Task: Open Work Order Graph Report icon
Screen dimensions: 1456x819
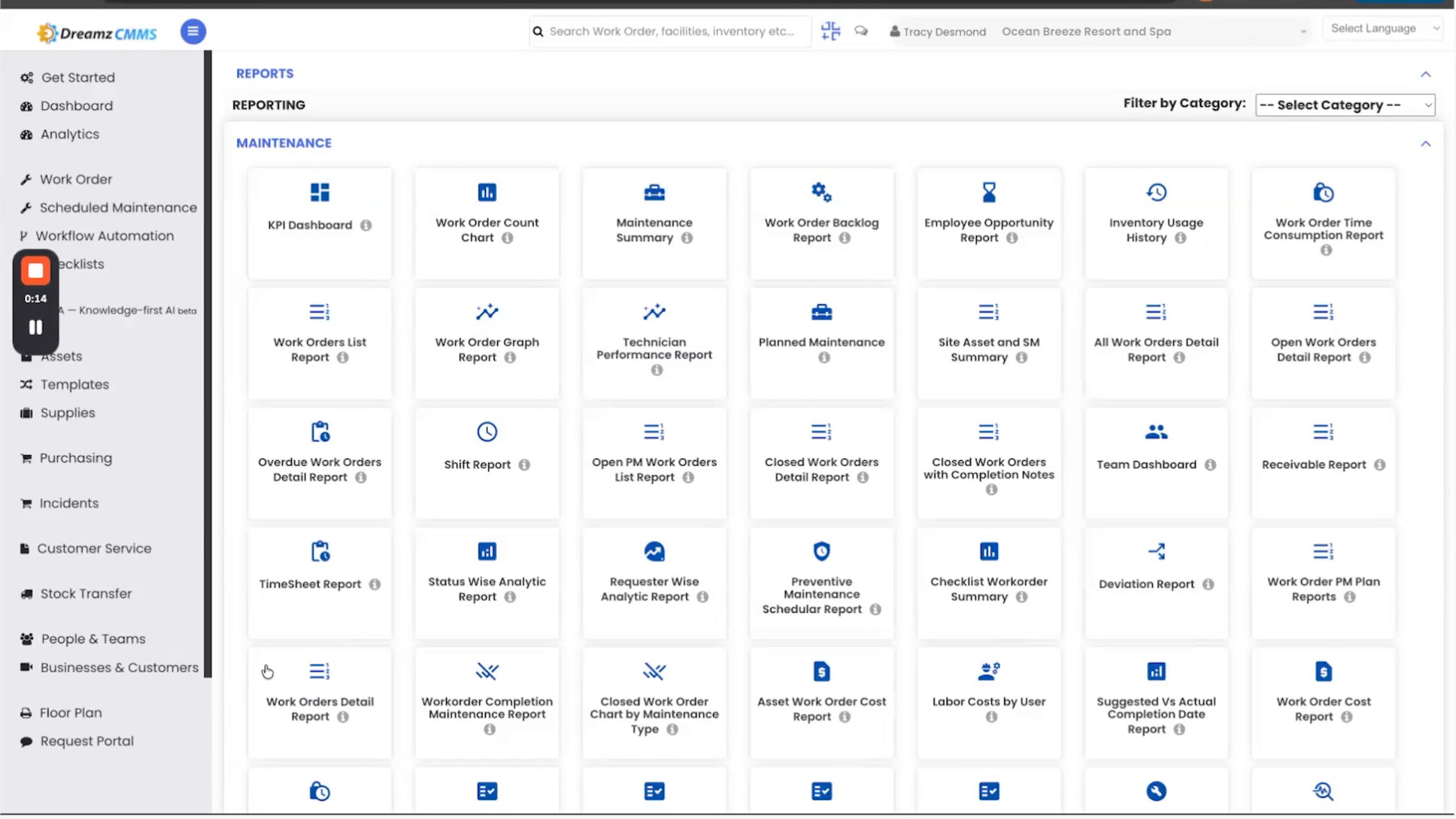Action: (x=487, y=312)
